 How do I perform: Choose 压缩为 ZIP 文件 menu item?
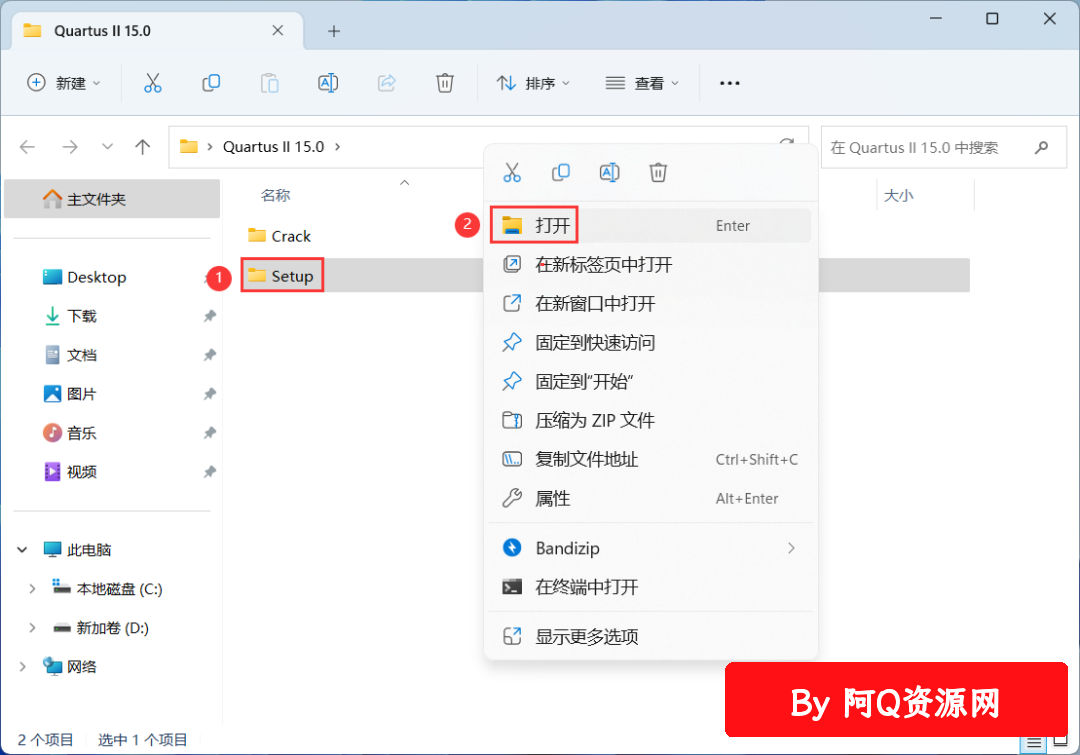coord(650,420)
